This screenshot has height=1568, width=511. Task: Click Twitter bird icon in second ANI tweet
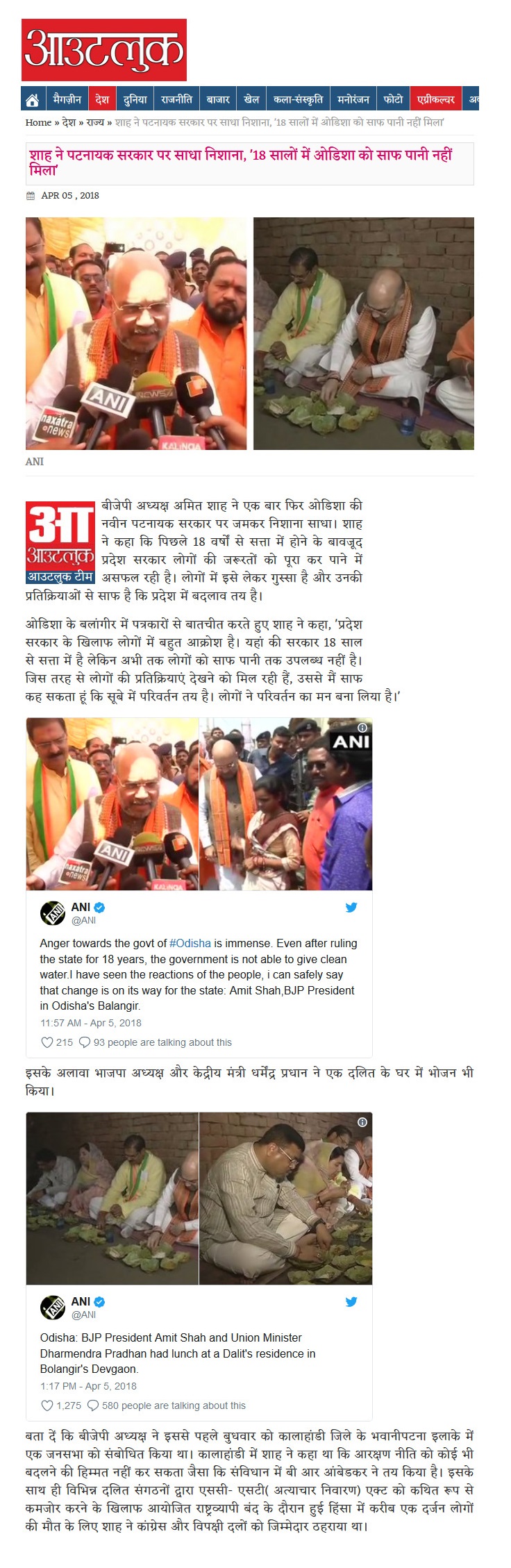pyautogui.click(x=351, y=1301)
